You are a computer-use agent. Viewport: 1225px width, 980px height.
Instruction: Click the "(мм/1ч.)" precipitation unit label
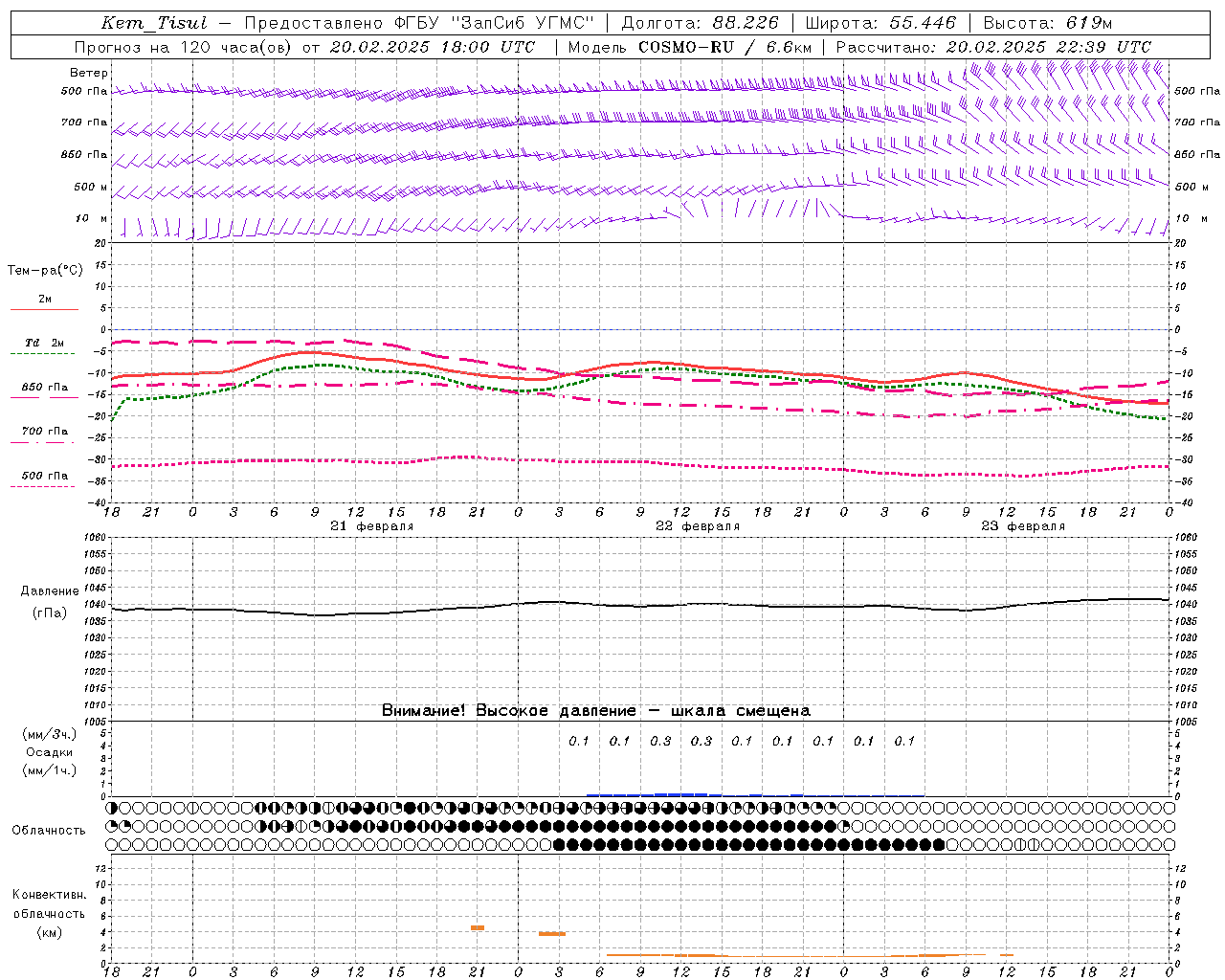(x=50, y=770)
